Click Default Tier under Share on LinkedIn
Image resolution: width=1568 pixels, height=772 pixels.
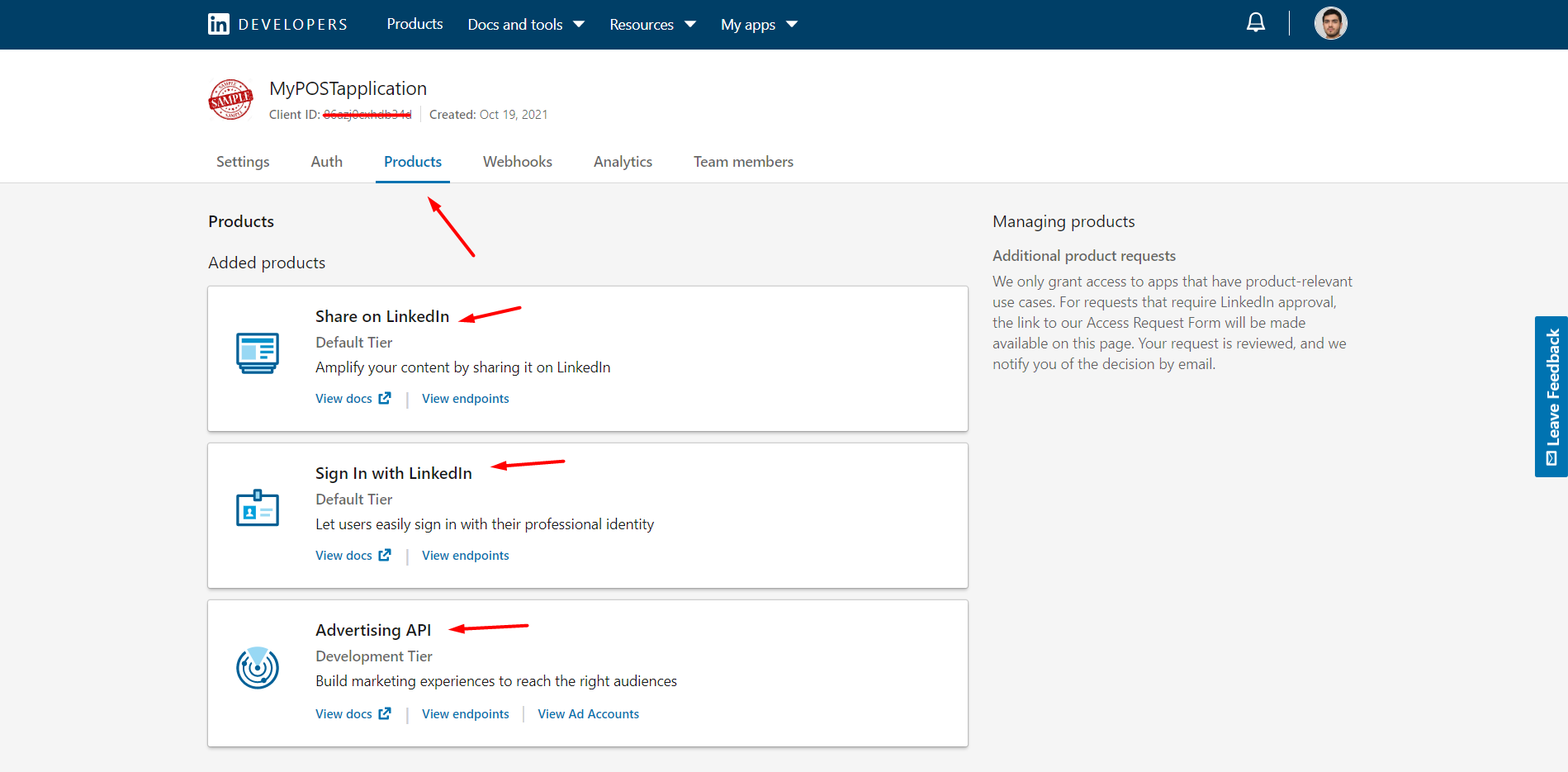coord(353,342)
